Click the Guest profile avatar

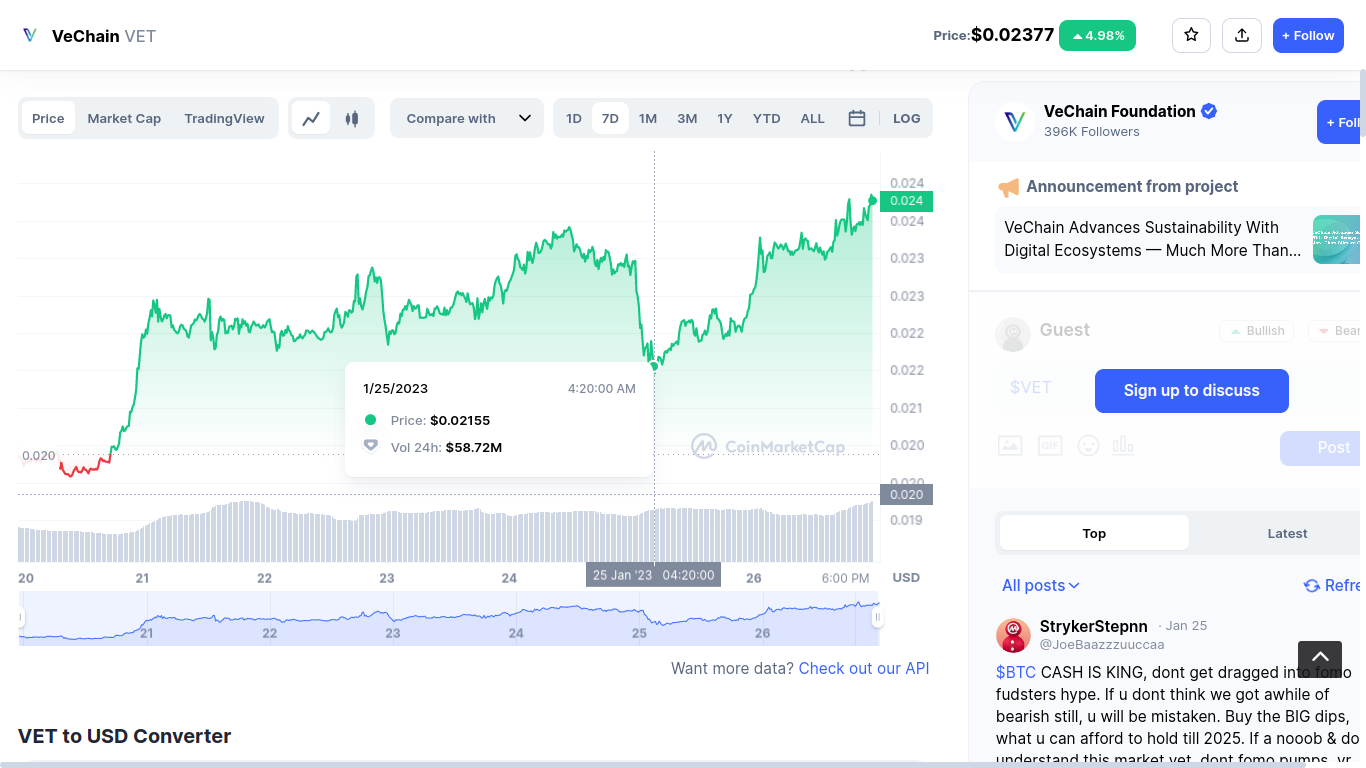tap(1013, 334)
